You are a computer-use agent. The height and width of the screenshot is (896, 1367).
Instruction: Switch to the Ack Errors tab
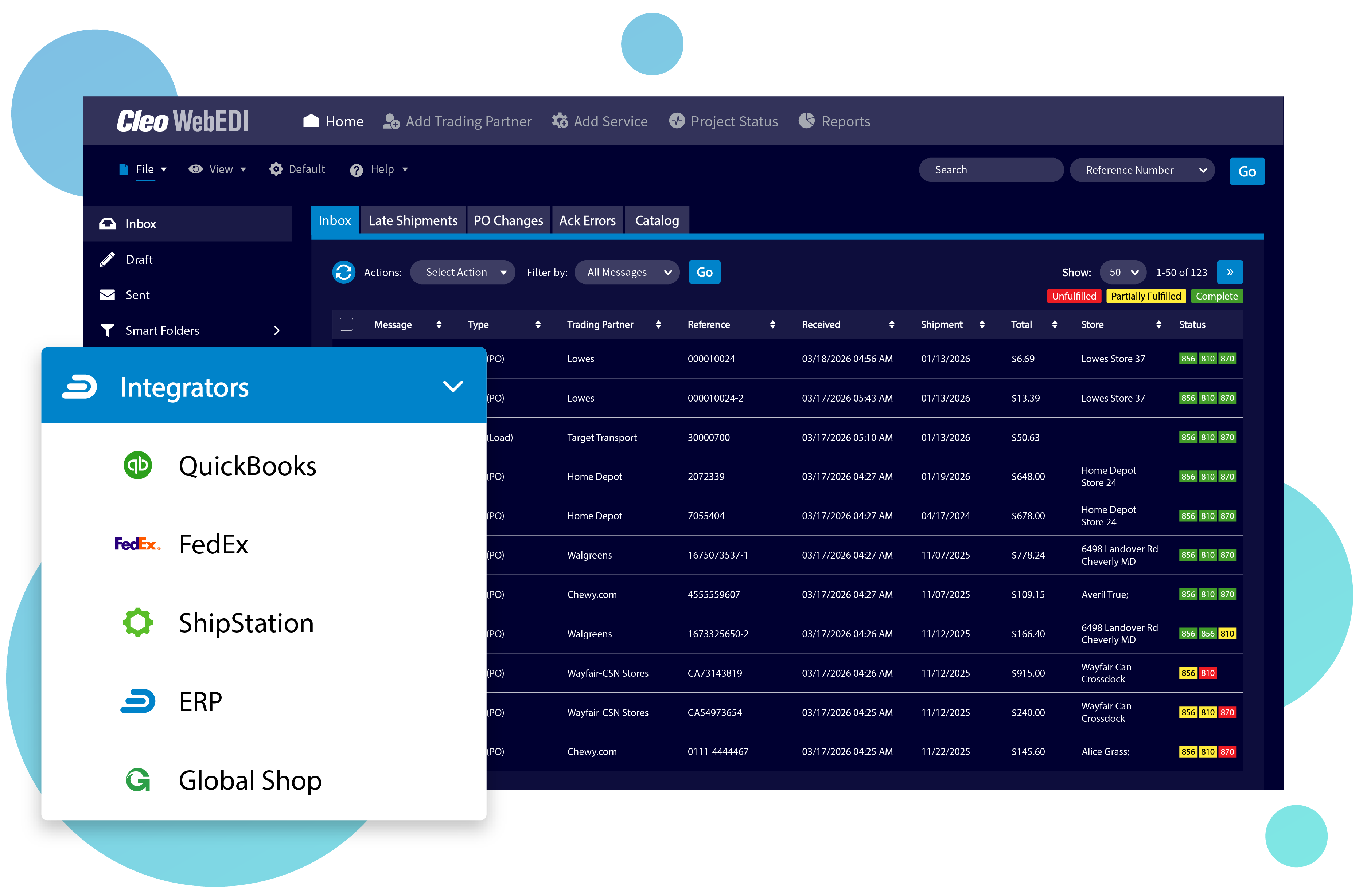pos(588,220)
